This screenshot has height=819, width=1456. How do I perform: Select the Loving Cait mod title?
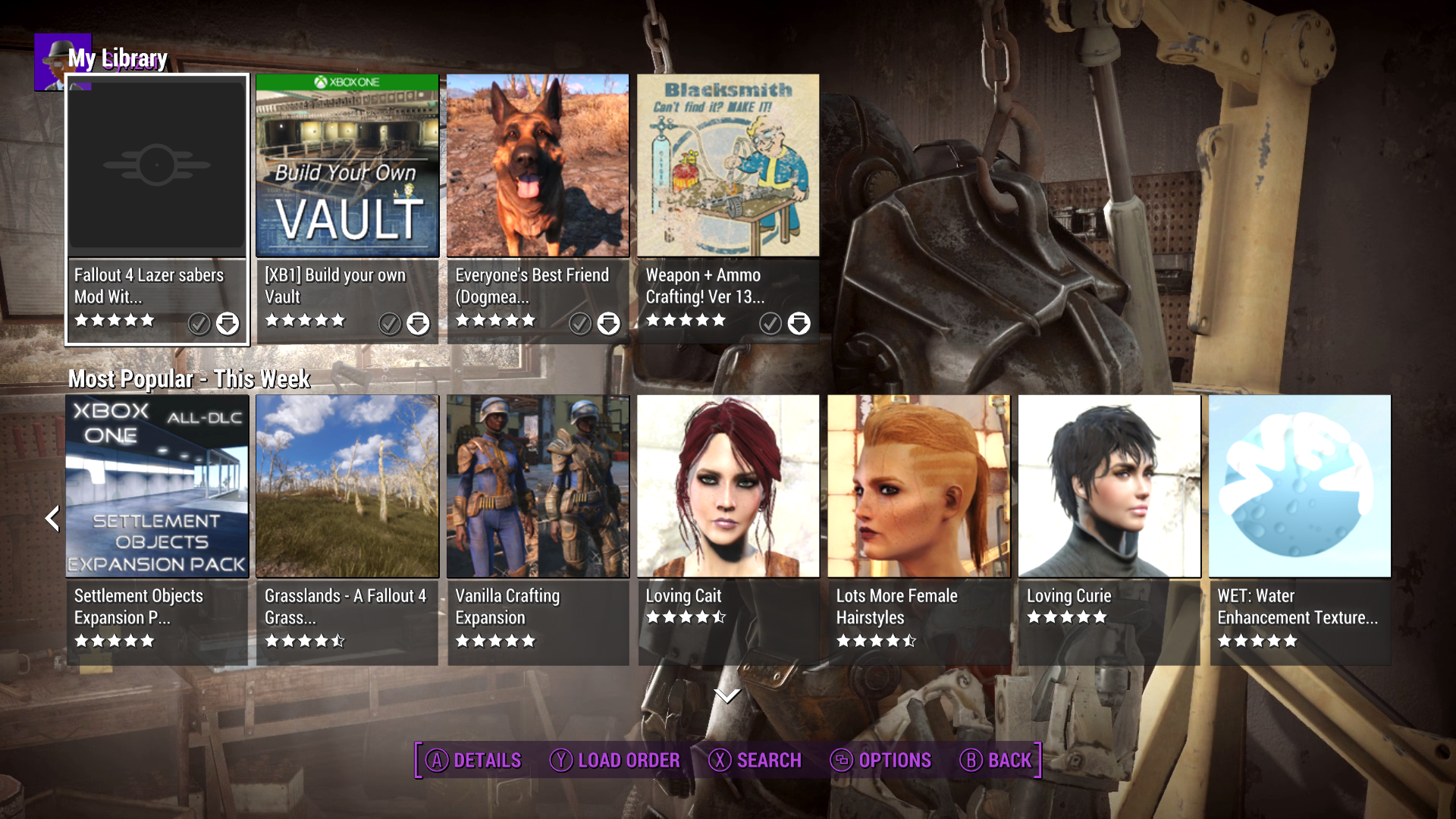(683, 596)
